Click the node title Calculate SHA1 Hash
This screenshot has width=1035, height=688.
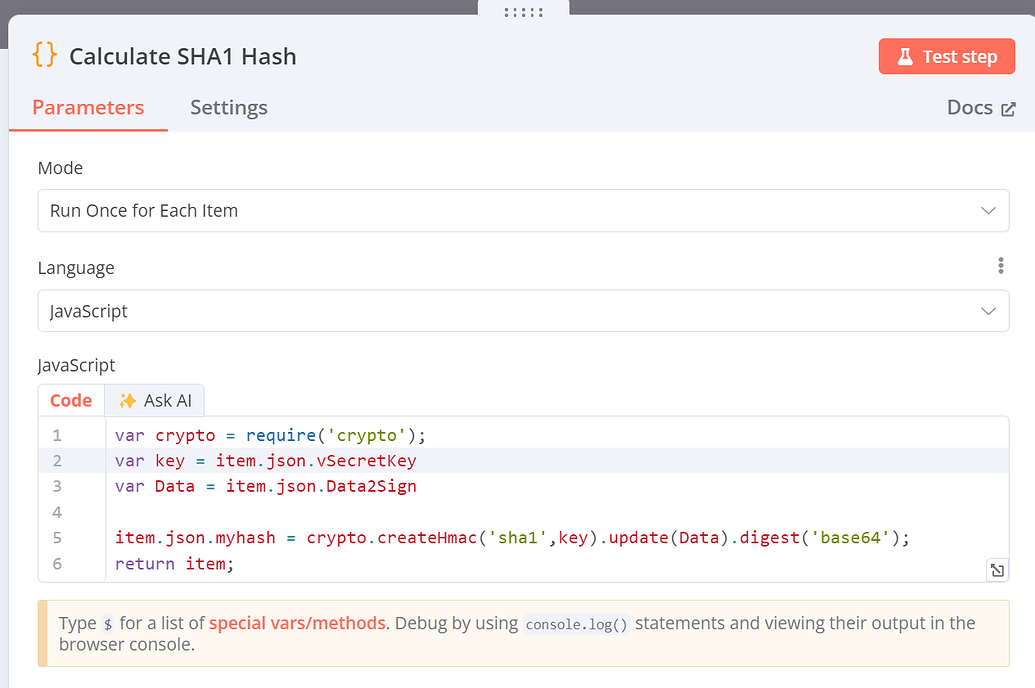(183, 56)
